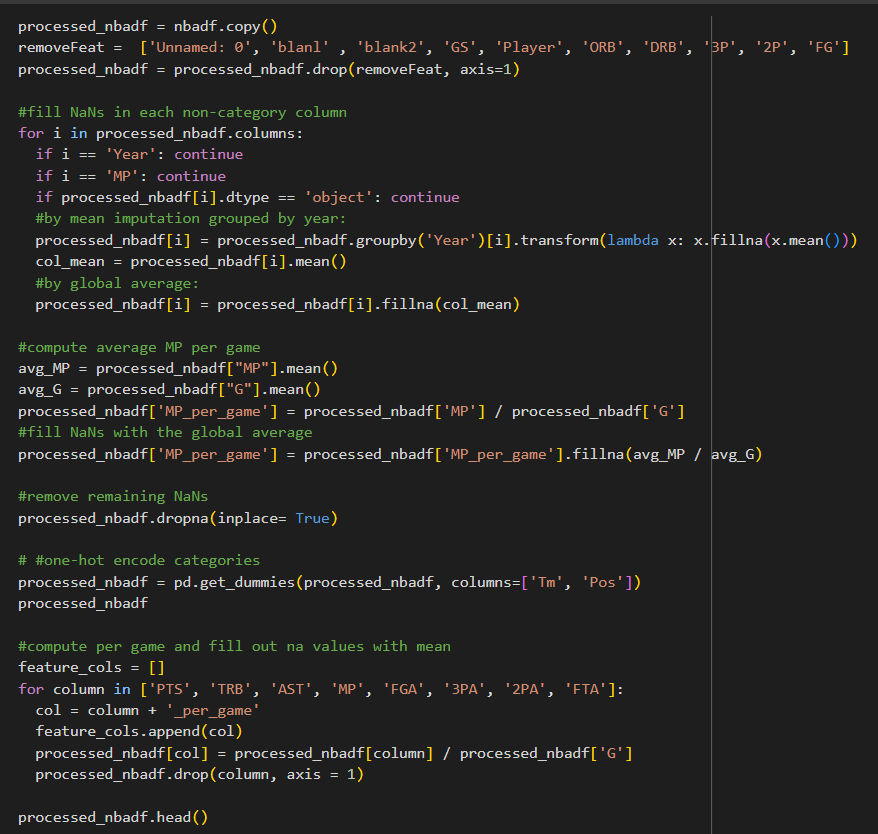
Task: Click the avg_G variable at its definition
Action: tap(40, 389)
